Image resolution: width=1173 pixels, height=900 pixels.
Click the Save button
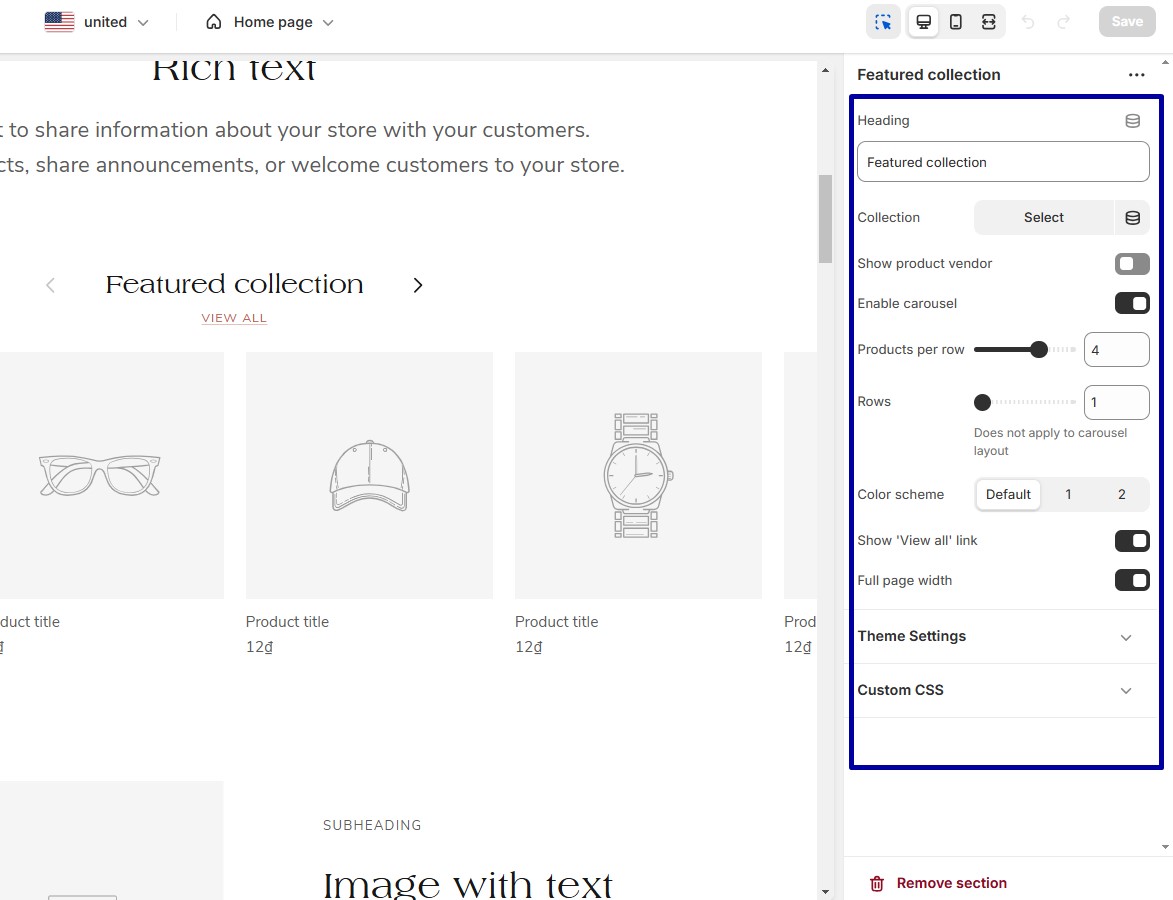[x=1127, y=22]
